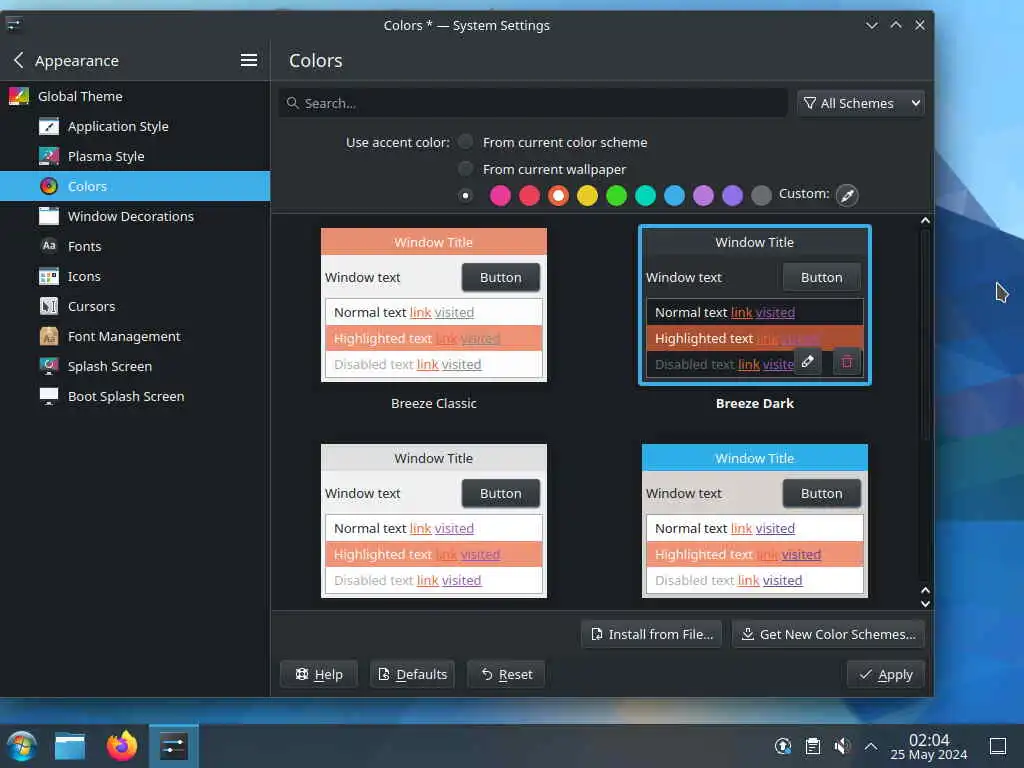This screenshot has height=768, width=1024.
Task: Pick custom accent color with eyedropper button
Action: (x=847, y=195)
